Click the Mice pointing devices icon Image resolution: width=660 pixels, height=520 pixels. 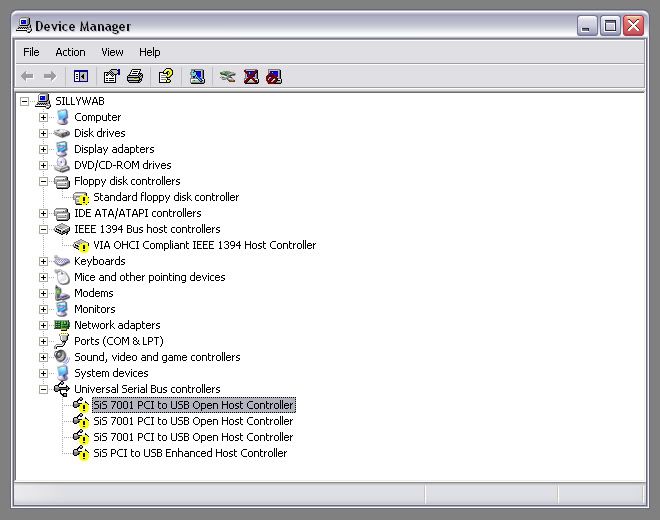coord(62,277)
